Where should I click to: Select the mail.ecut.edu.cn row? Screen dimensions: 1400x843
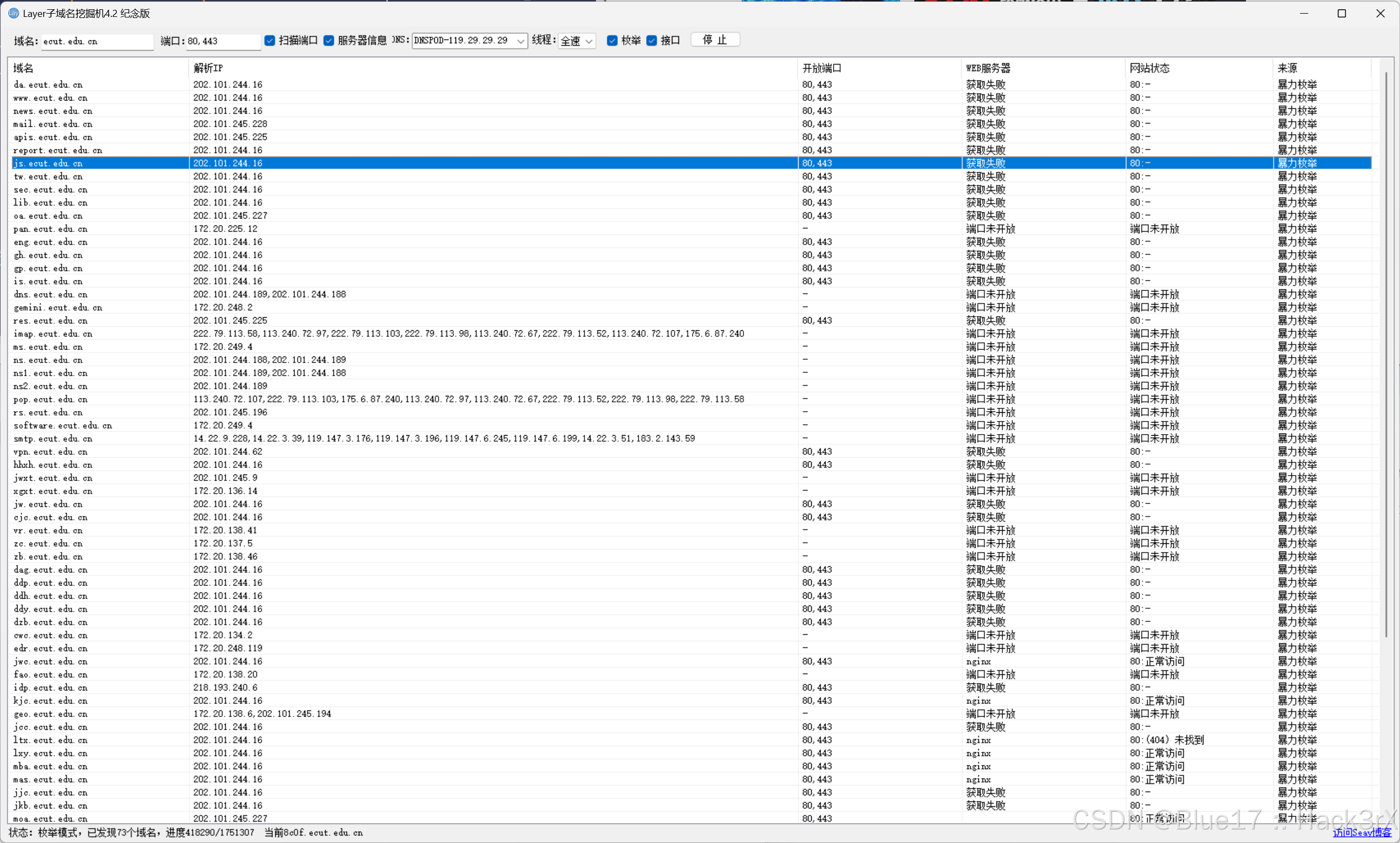pos(53,124)
